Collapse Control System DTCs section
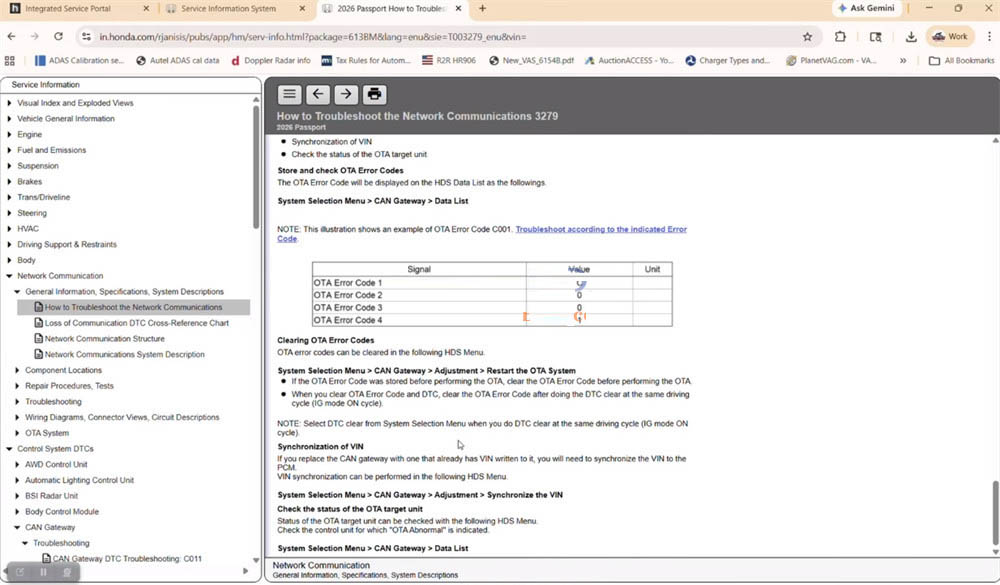This screenshot has width=1000, height=585. pos(9,448)
